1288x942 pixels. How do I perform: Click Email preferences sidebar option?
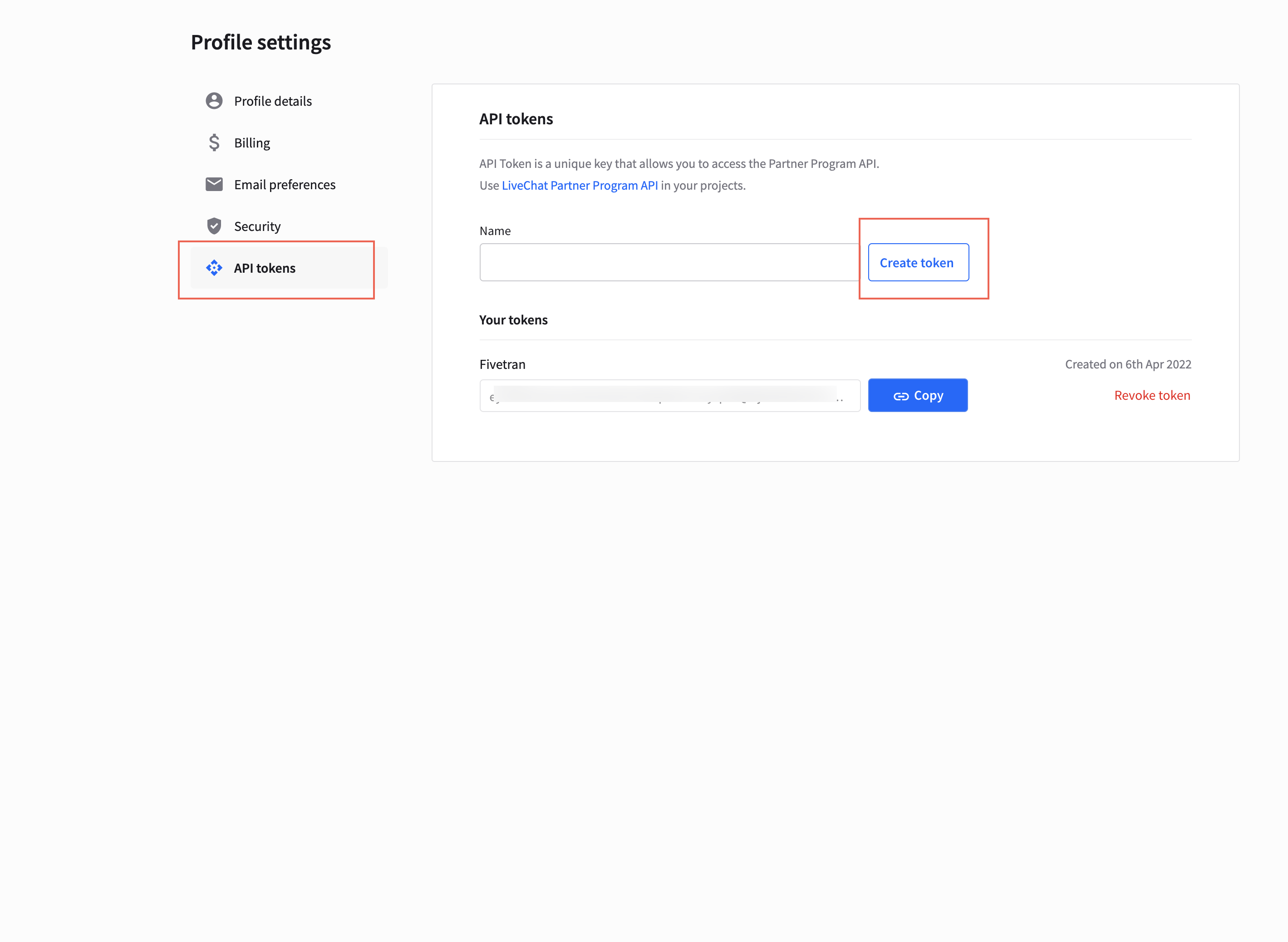pos(284,184)
